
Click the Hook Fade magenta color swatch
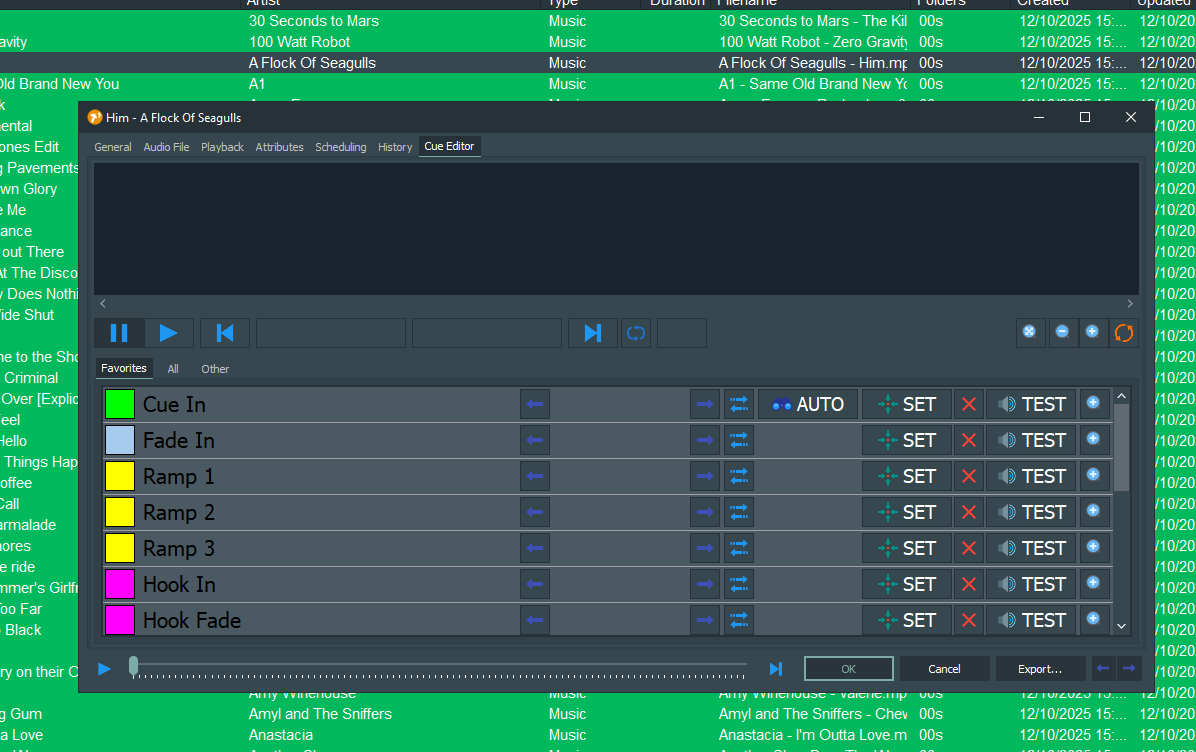[x=120, y=620]
